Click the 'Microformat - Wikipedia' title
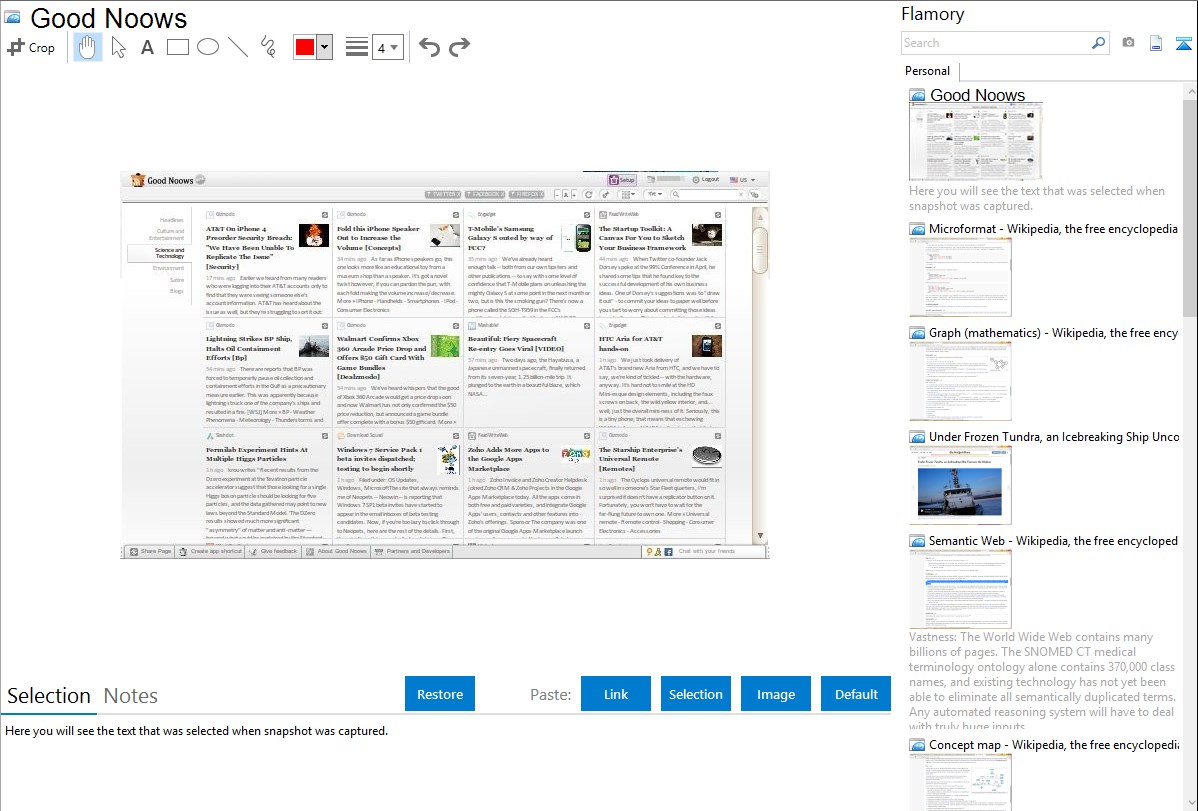Viewport: 1198px width, 811px height. point(1054,229)
